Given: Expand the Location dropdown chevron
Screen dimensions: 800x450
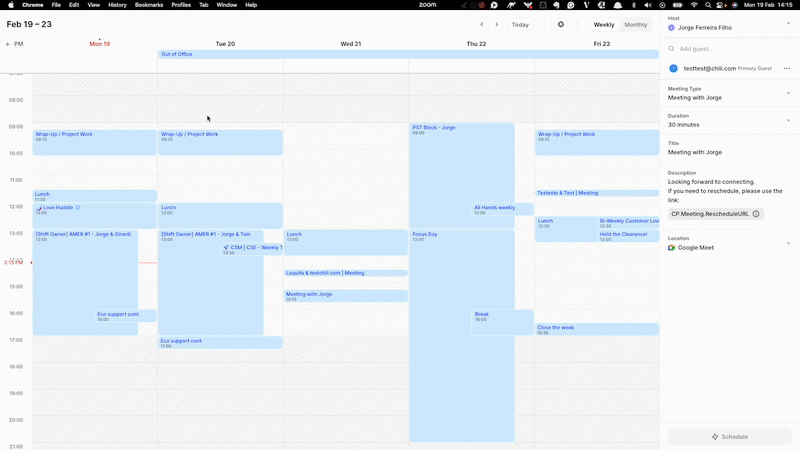Looking at the screenshot, I should click(x=788, y=243).
